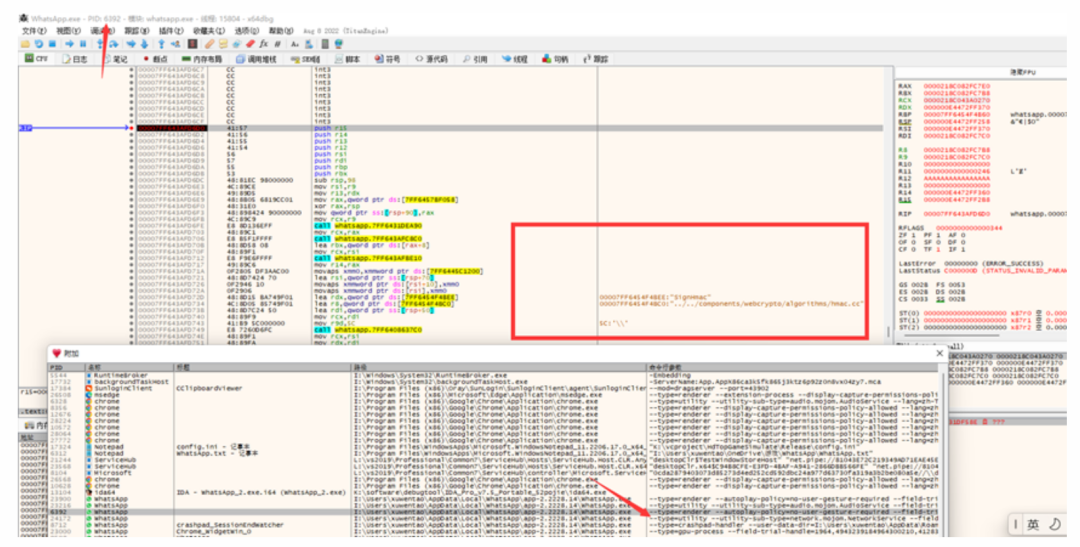Viewport: 1080px width, 547px height.
Task: Open the 文件 menu
Action: (34, 31)
